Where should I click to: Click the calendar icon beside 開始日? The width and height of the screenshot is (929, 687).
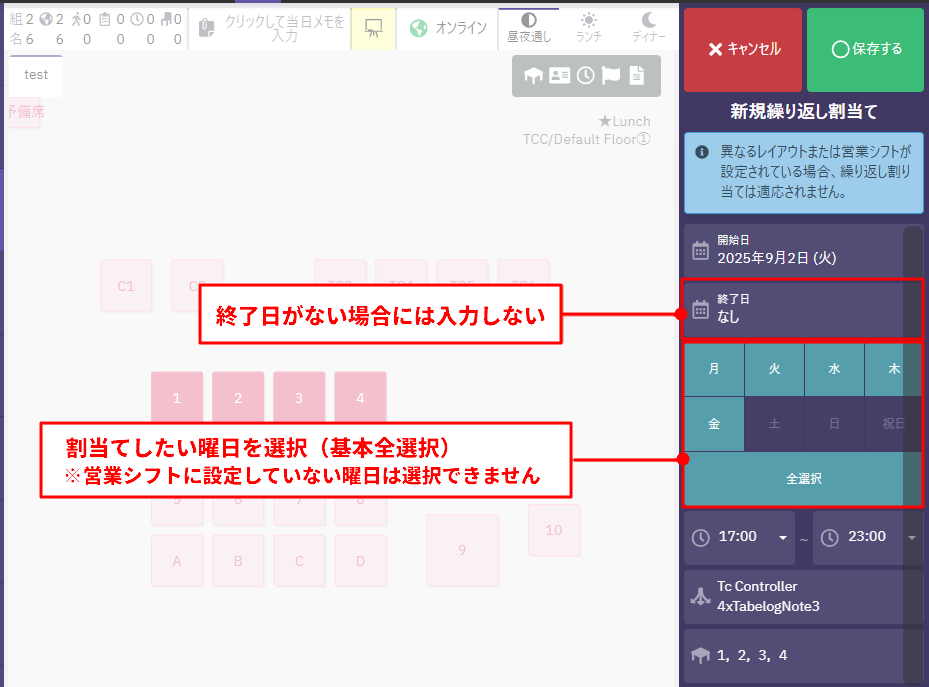pyautogui.click(x=700, y=251)
